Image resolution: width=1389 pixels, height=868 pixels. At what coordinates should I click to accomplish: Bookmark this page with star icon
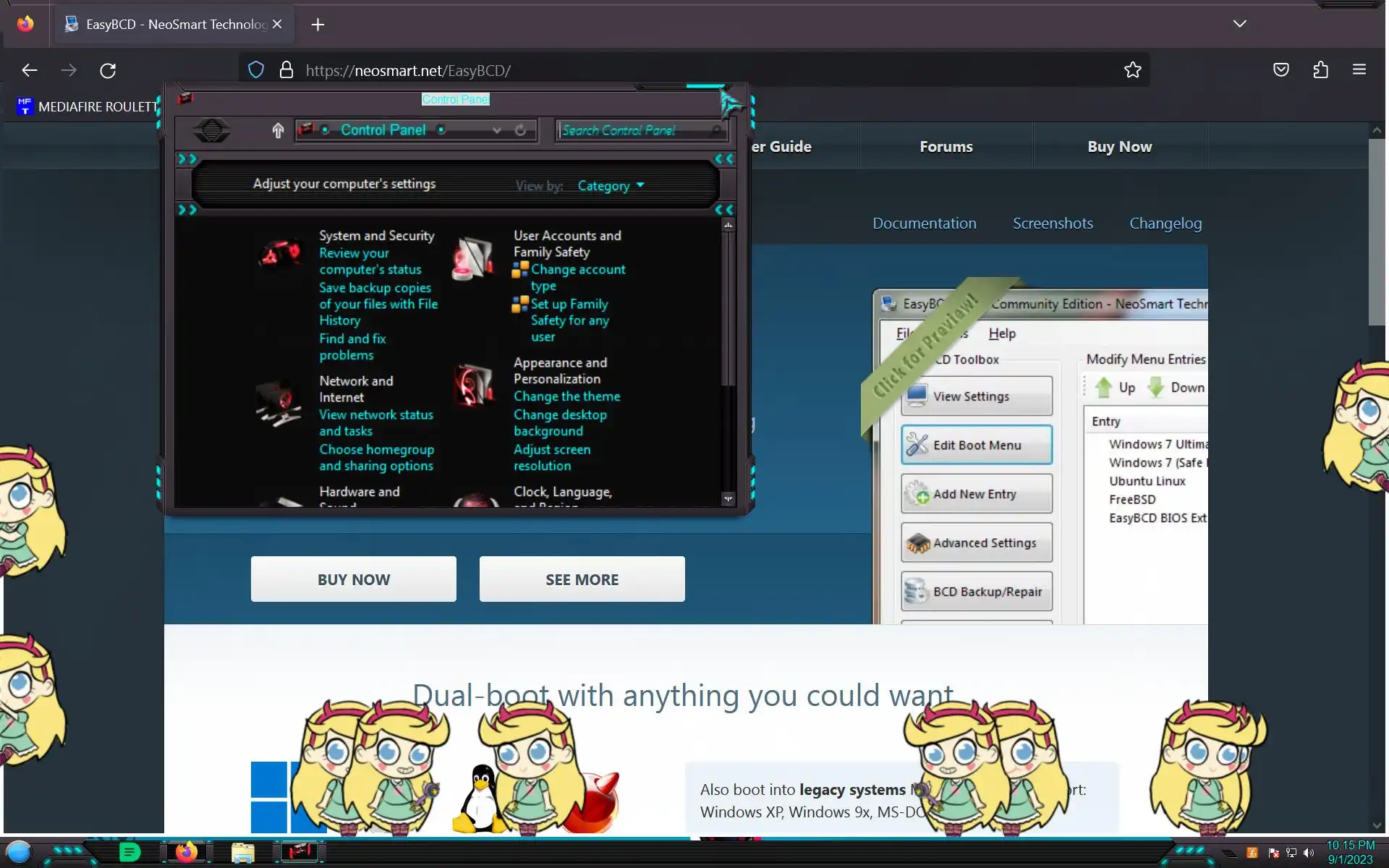click(1132, 70)
